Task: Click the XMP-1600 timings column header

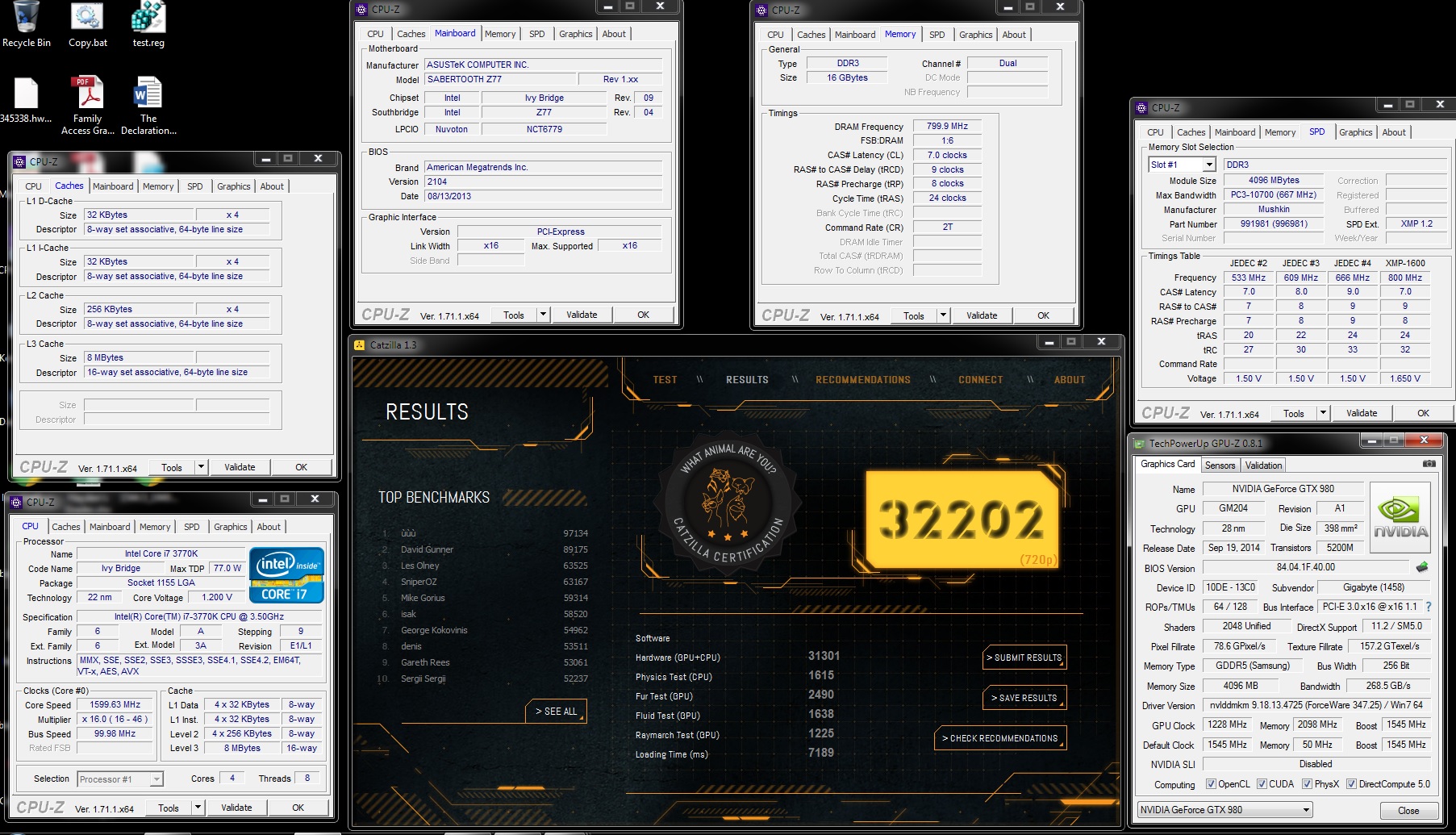Action: tap(1405, 263)
